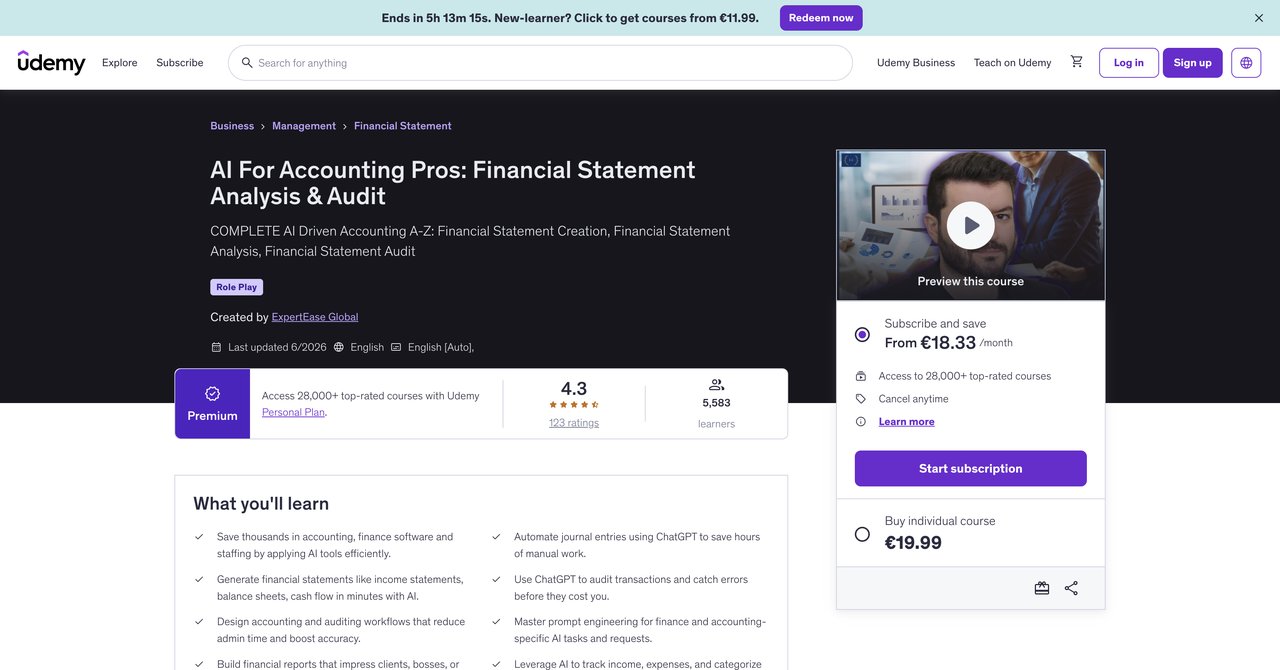
Task: Select Subscribe and save radio option
Action: pos(862,334)
